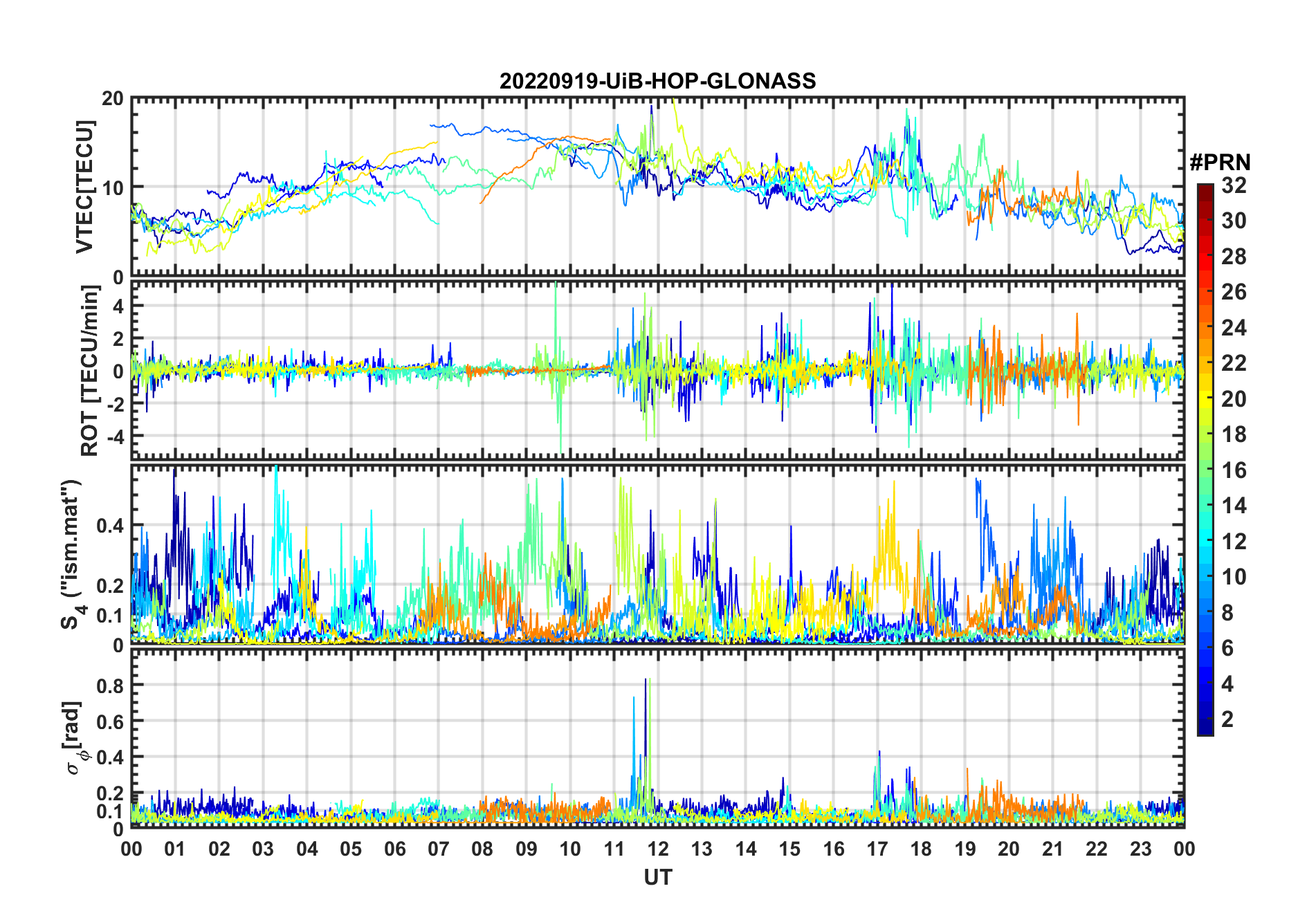
Task: Click the 23 tick on the UT axis
Action: click(x=1140, y=849)
